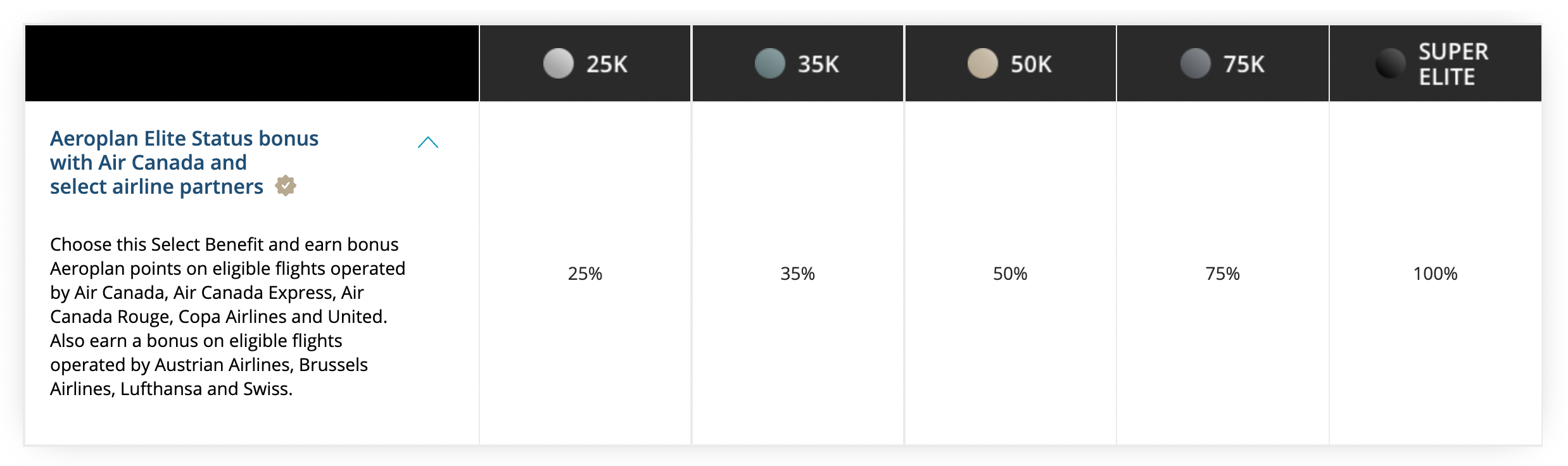This screenshot has height=466, width=1568.
Task: Select the 35K column header label
Action: pos(818,64)
